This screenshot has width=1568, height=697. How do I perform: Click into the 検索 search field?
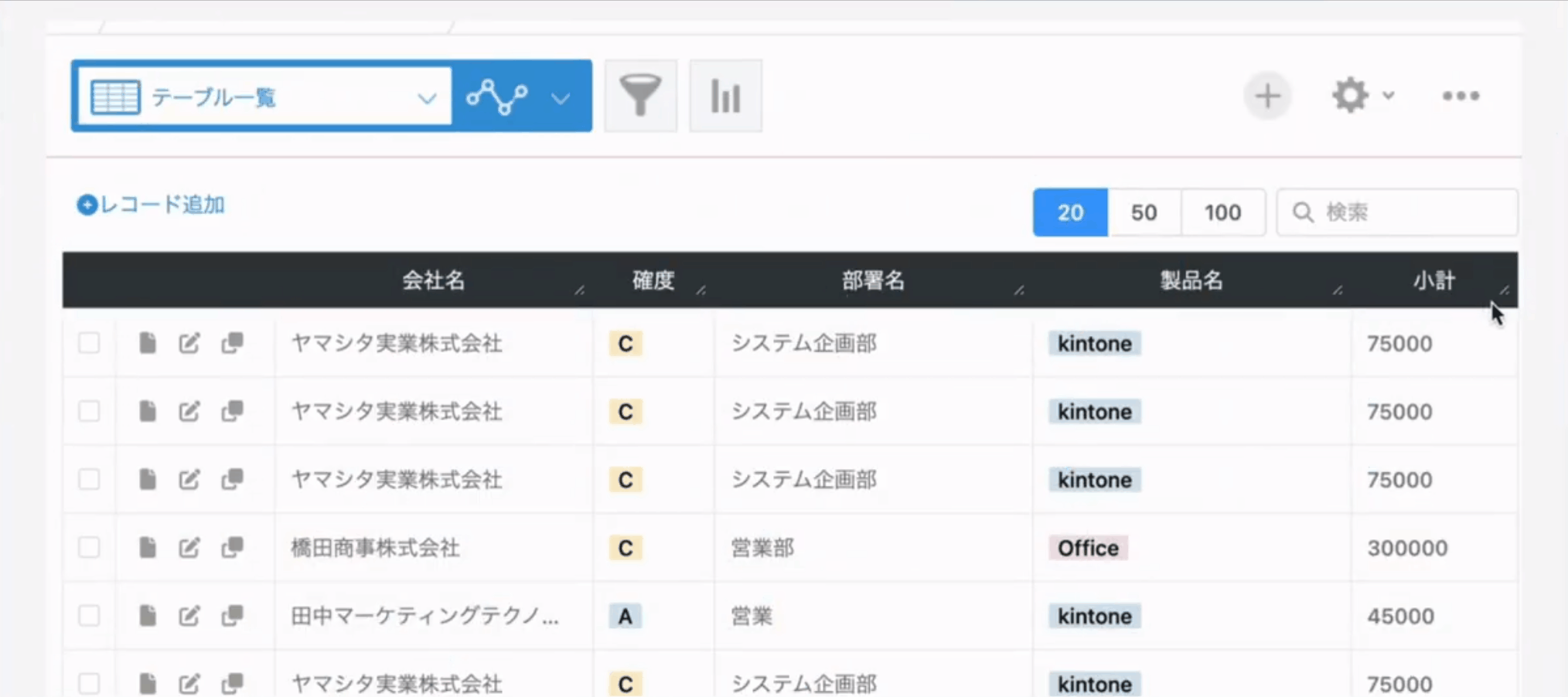[1397, 212]
